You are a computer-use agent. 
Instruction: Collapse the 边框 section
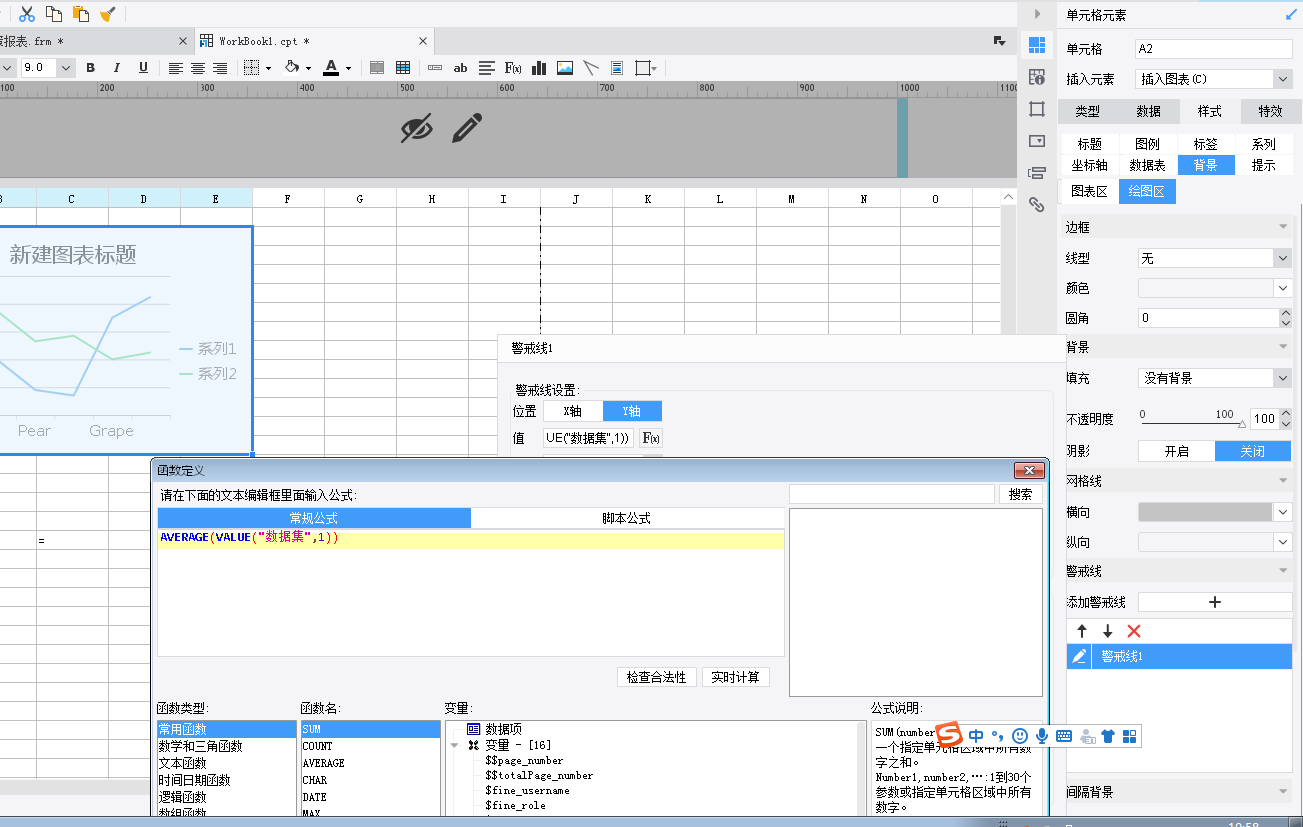(x=1282, y=227)
